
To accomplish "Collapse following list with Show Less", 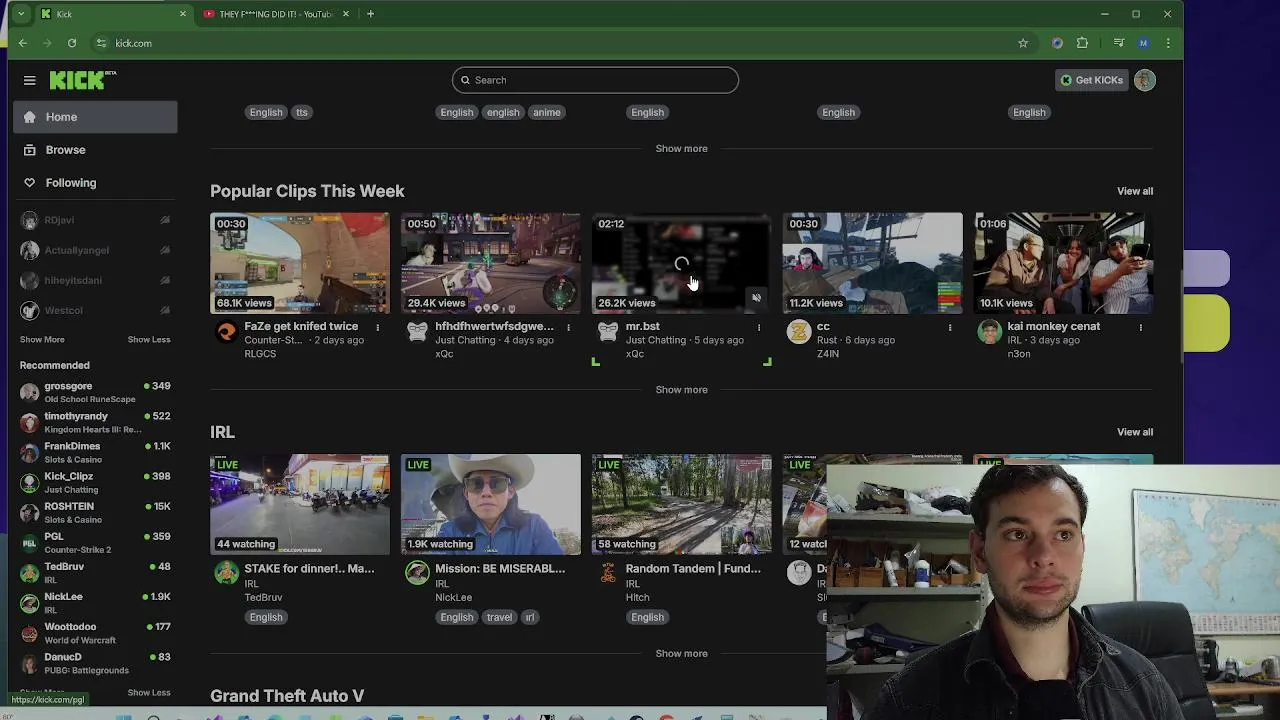I will pyautogui.click(x=149, y=340).
